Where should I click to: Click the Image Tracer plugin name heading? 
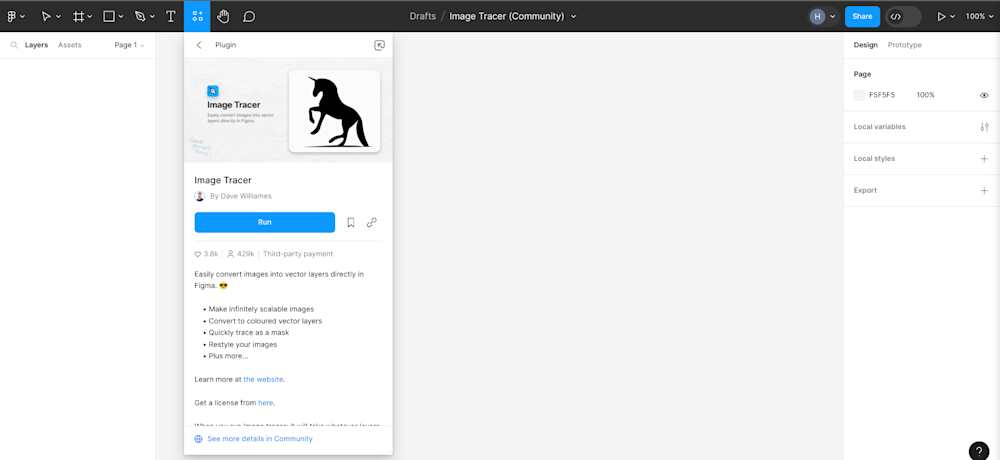[223, 181]
